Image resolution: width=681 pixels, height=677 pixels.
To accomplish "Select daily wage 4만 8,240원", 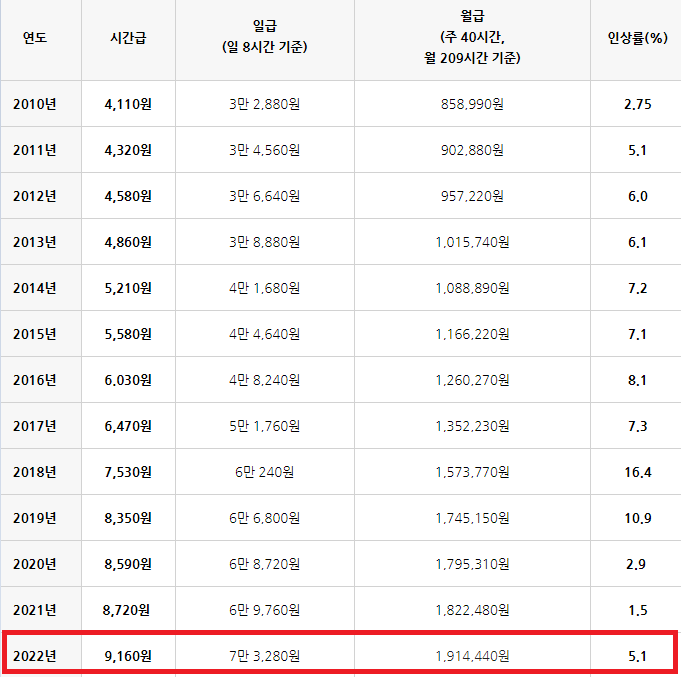I will [264, 380].
